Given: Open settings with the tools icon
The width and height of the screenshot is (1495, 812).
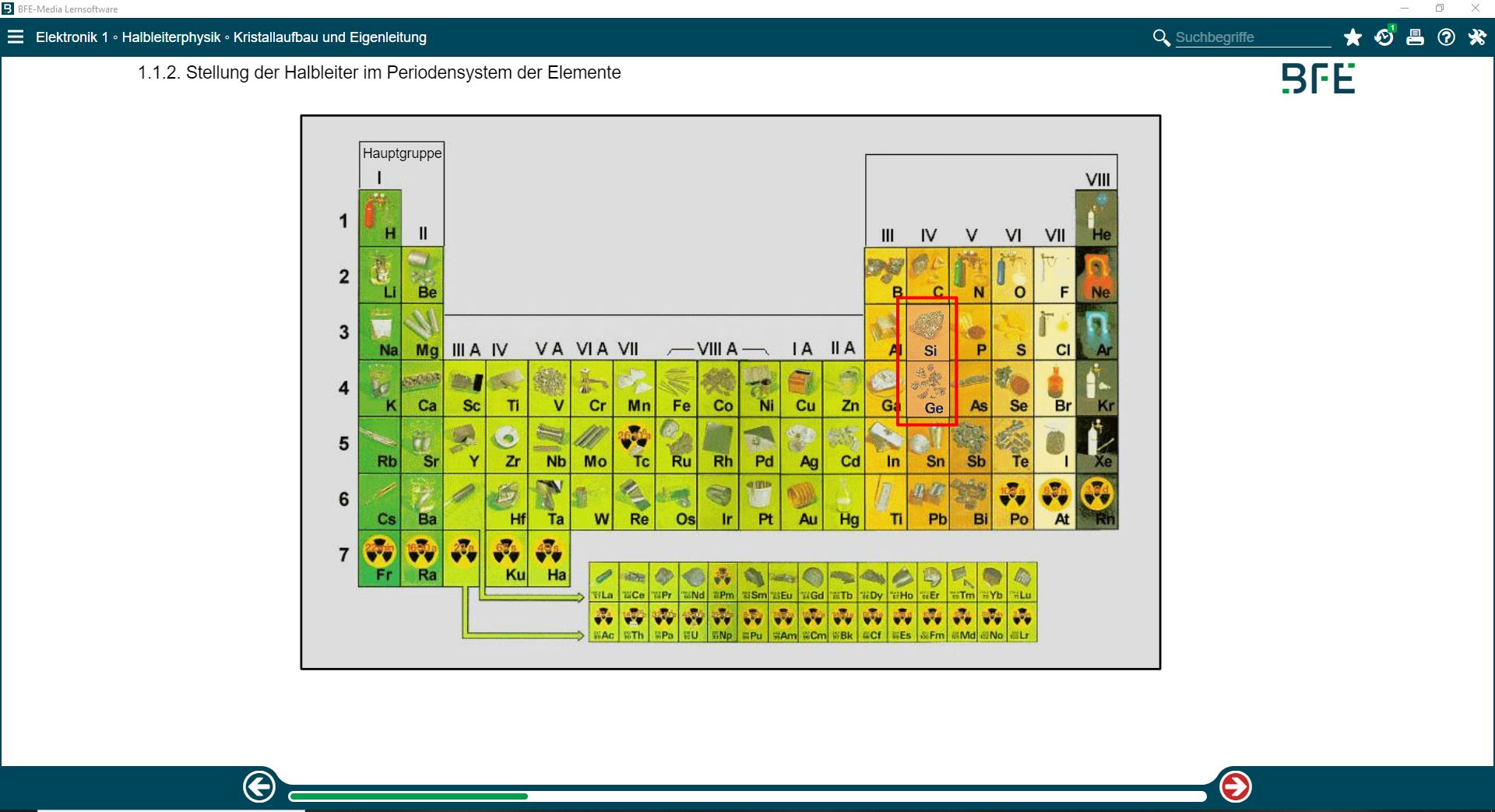Looking at the screenshot, I should [x=1477, y=37].
